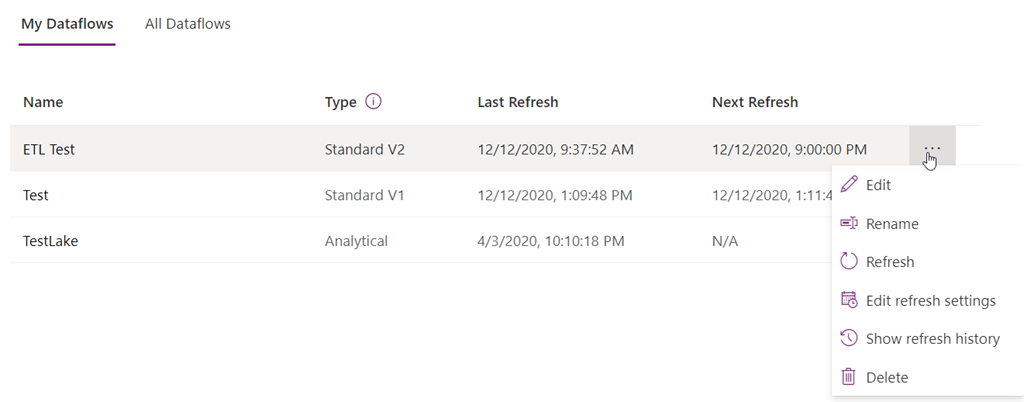
Task: Click the info icon beside Type
Action: 373,102
